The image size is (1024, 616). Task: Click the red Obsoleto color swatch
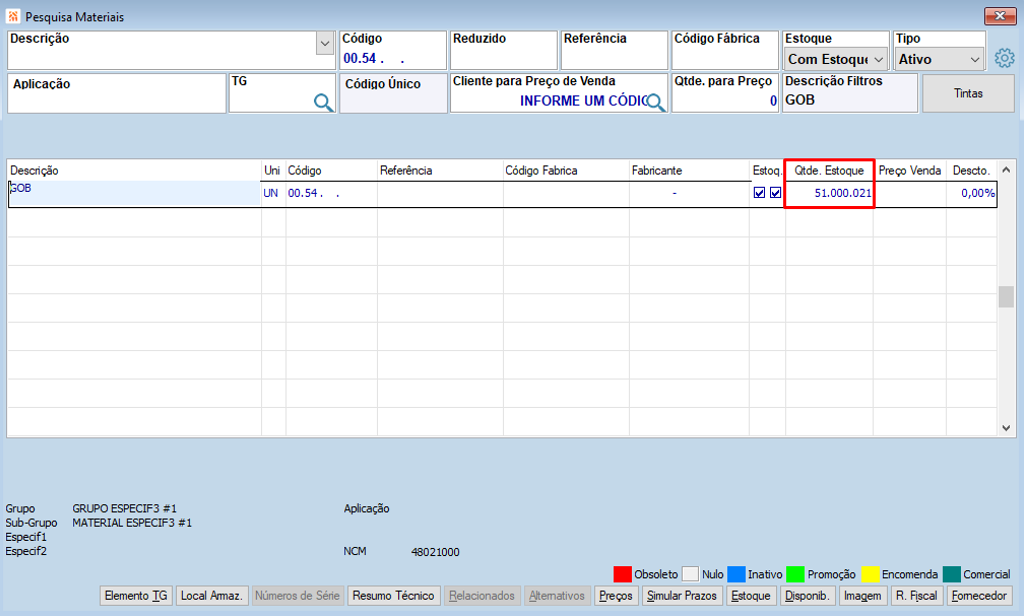622,574
